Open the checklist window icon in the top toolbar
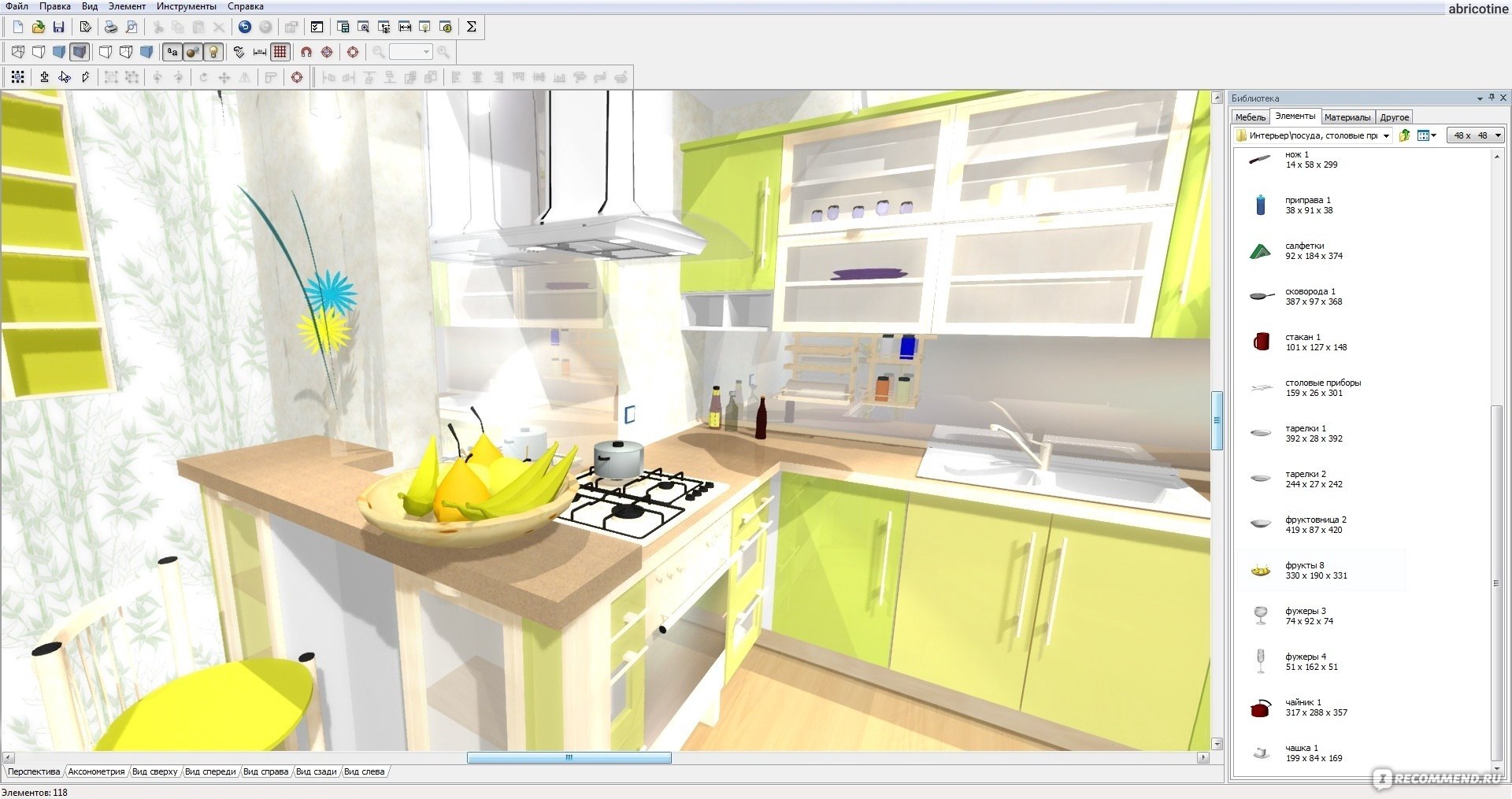1512x799 pixels. pyautogui.click(x=317, y=27)
